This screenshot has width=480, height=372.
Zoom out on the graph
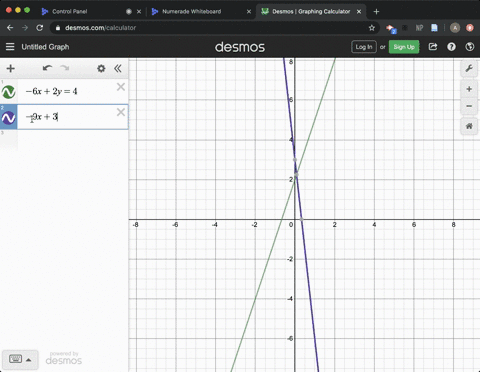point(469,106)
